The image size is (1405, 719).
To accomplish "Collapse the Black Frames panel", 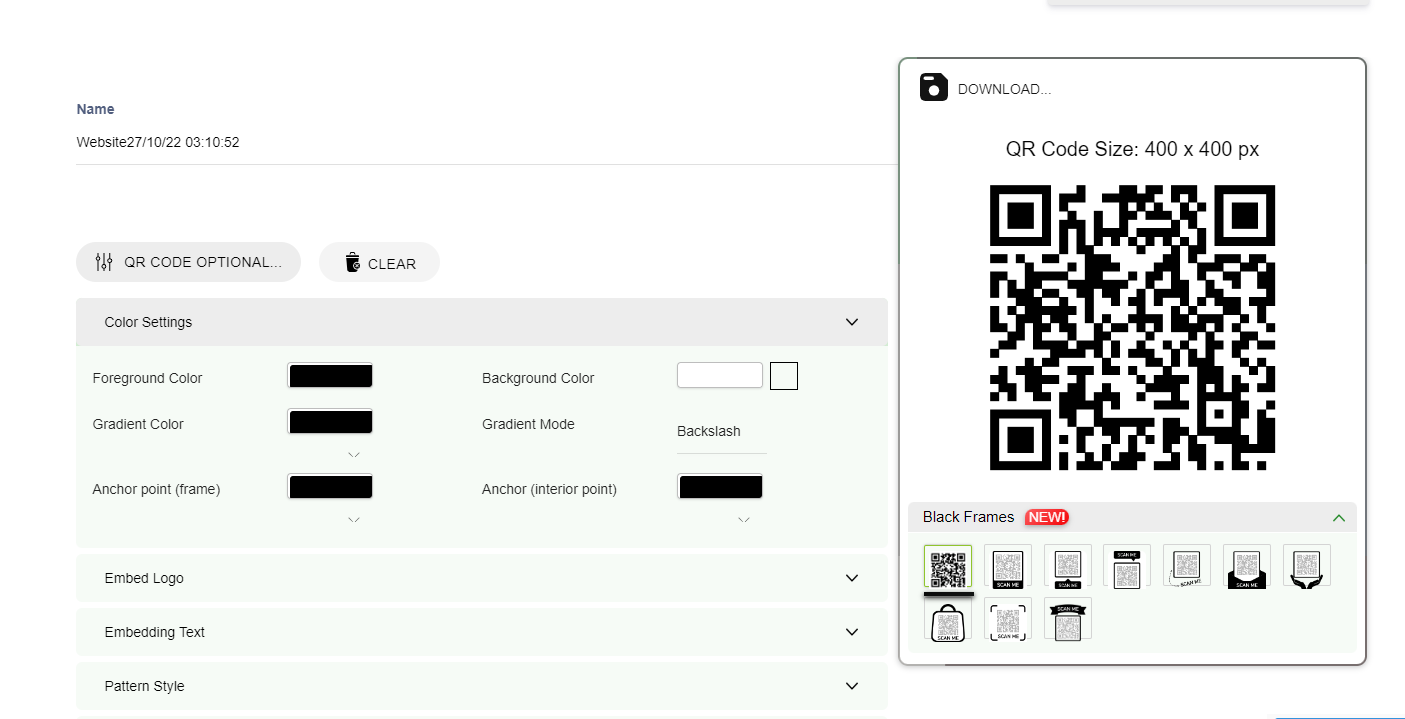I will coord(1338,518).
